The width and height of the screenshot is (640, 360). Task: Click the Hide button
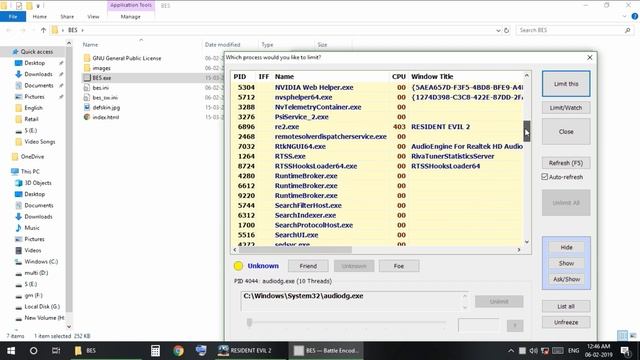(x=566, y=247)
